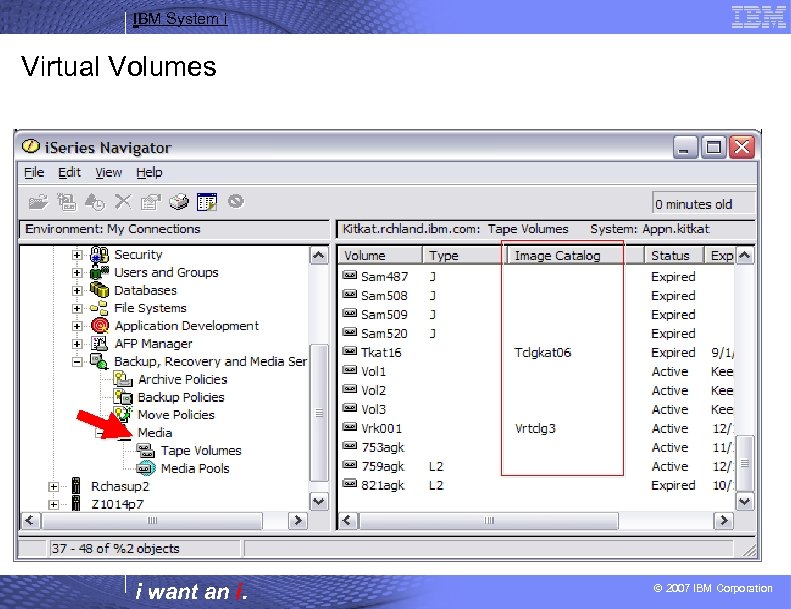The height and width of the screenshot is (609, 791).
Task: Open the View menu
Action: [108, 173]
